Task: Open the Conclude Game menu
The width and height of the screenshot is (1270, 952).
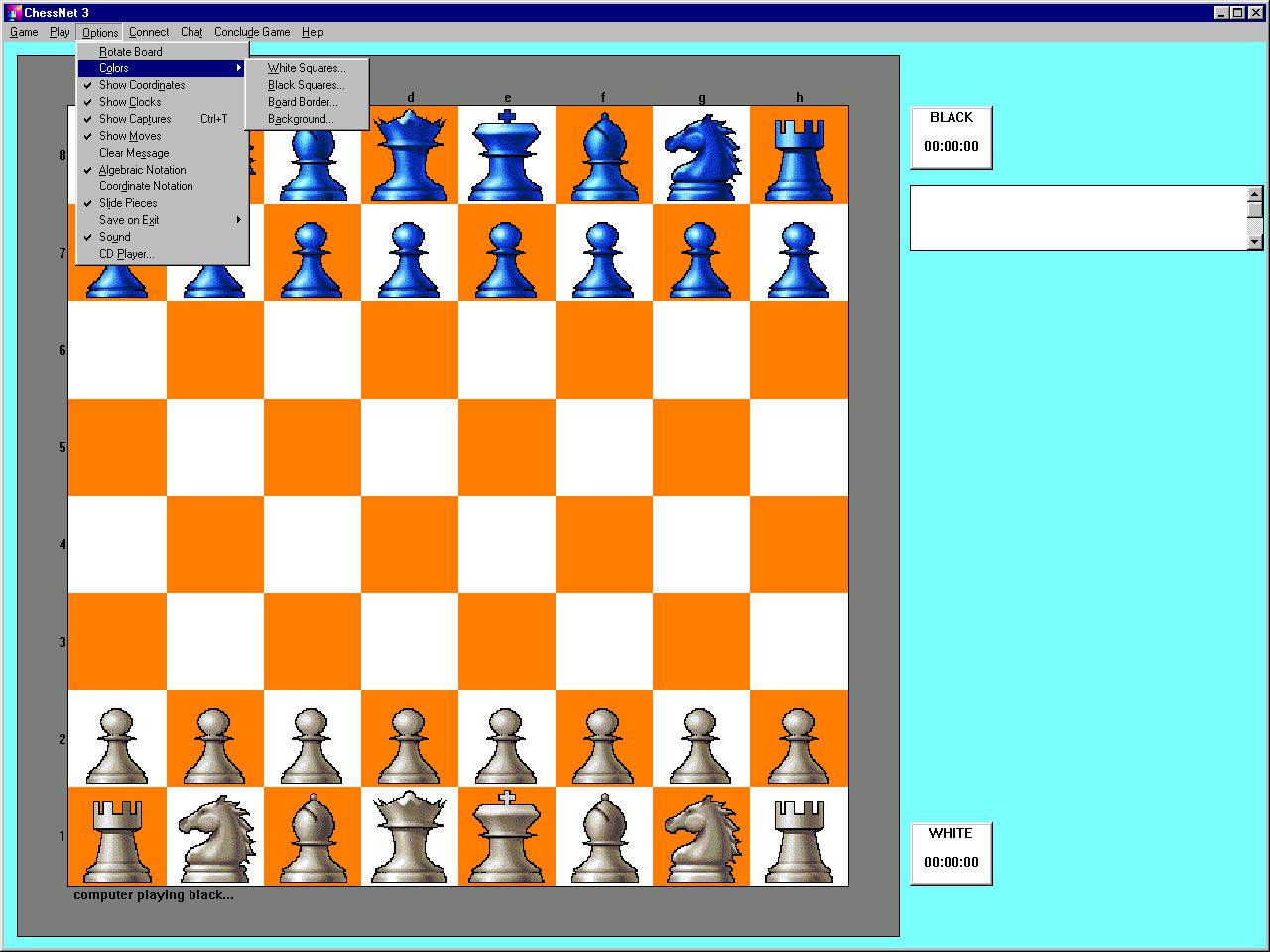Action: [252, 32]
